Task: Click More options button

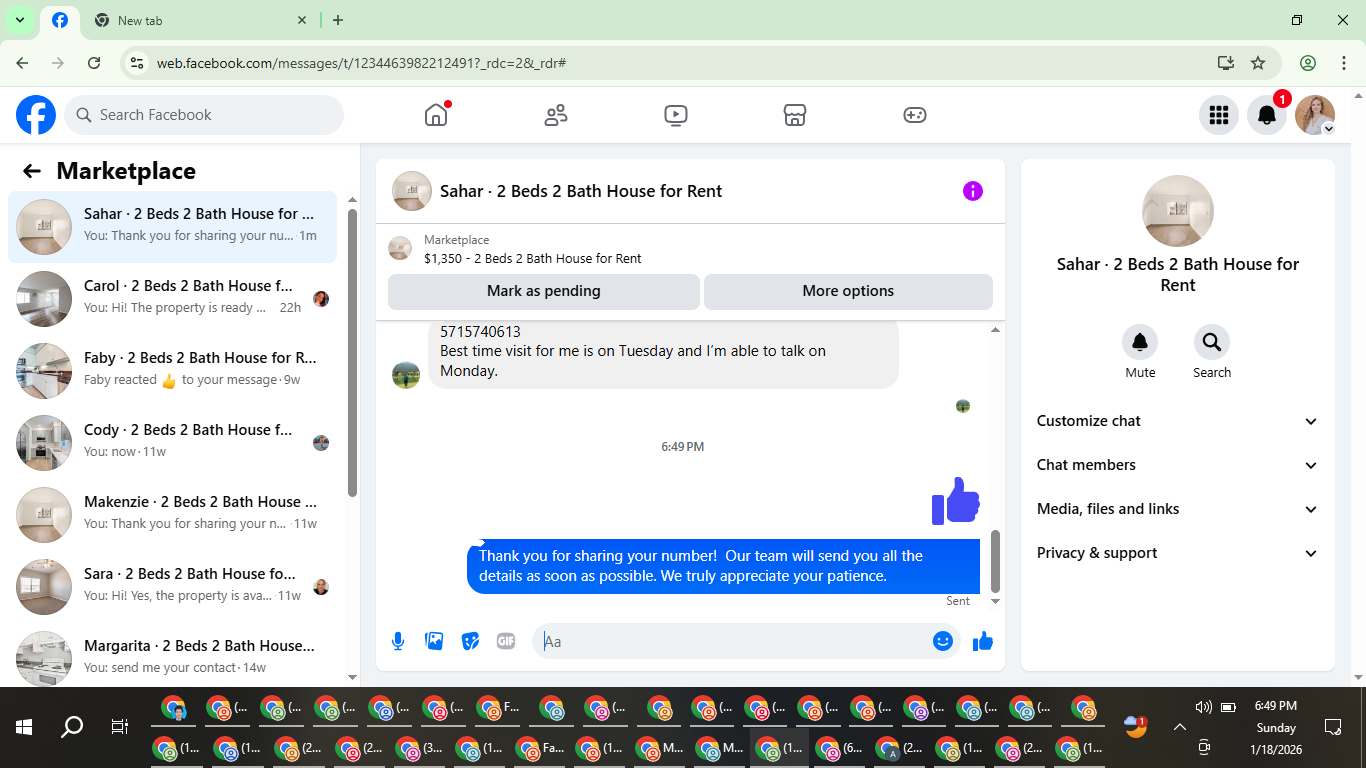Action: click(848, 291)
